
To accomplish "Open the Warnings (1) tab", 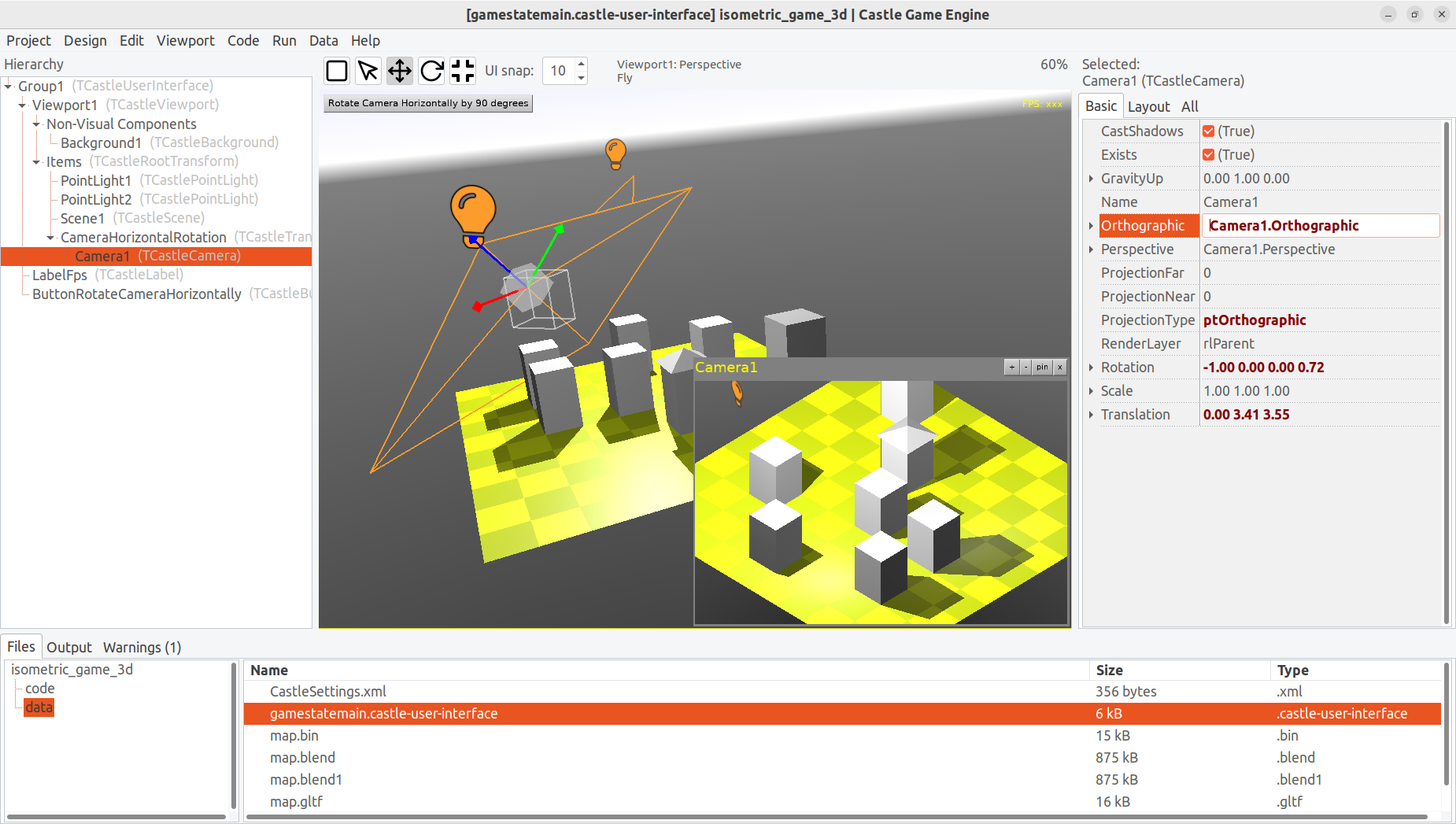I will pyautogui.click(x=142, y=647).
